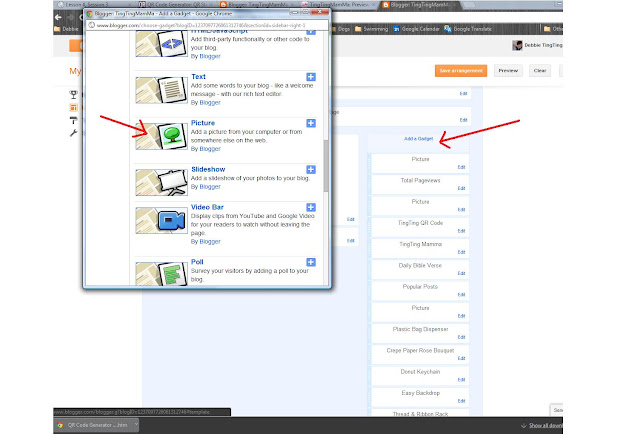Click the popup address bar URL
This screenshot has height=434, width=640.
click(201, 25)
